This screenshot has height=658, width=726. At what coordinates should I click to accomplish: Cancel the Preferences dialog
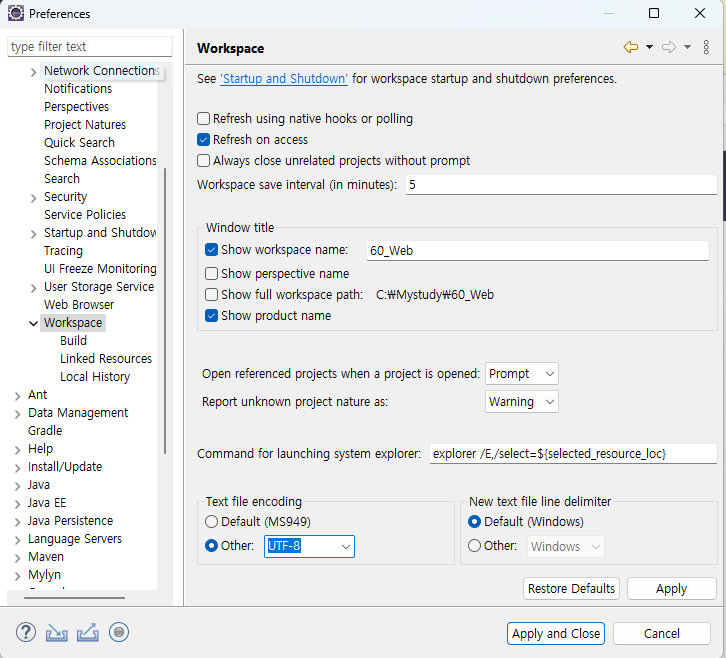[x=662, y=633]
